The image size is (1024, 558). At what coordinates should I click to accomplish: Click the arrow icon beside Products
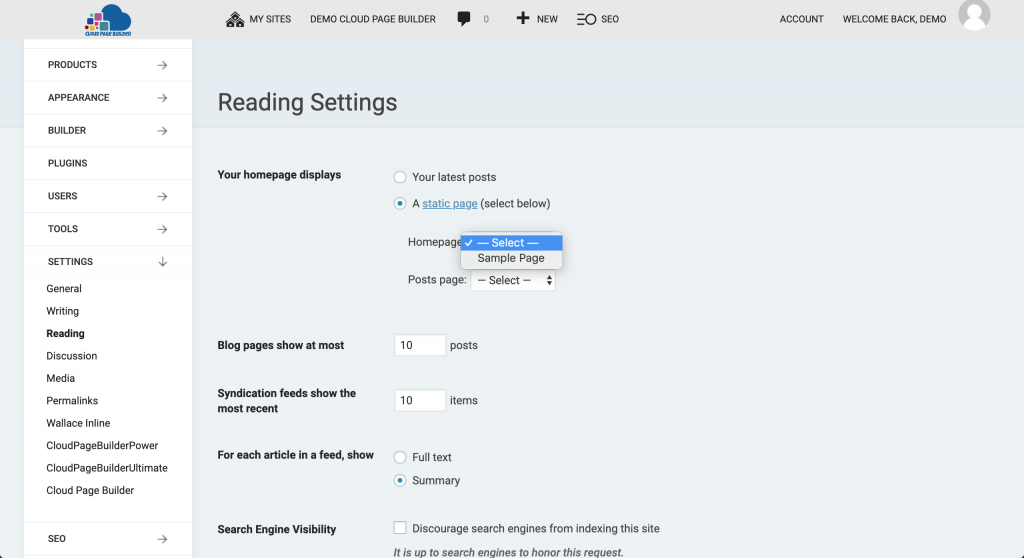(x=162, y=65)
